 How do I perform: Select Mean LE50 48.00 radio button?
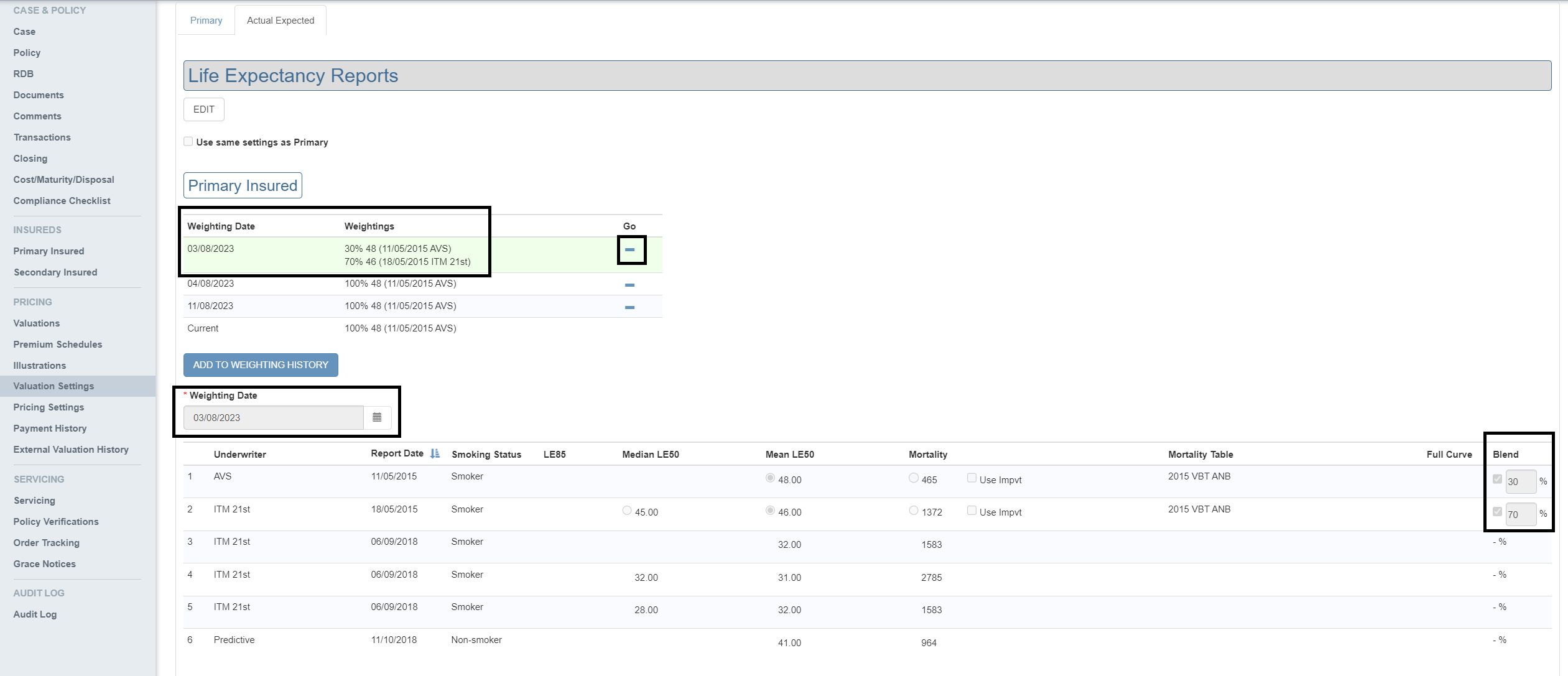[x=770, y=478]
